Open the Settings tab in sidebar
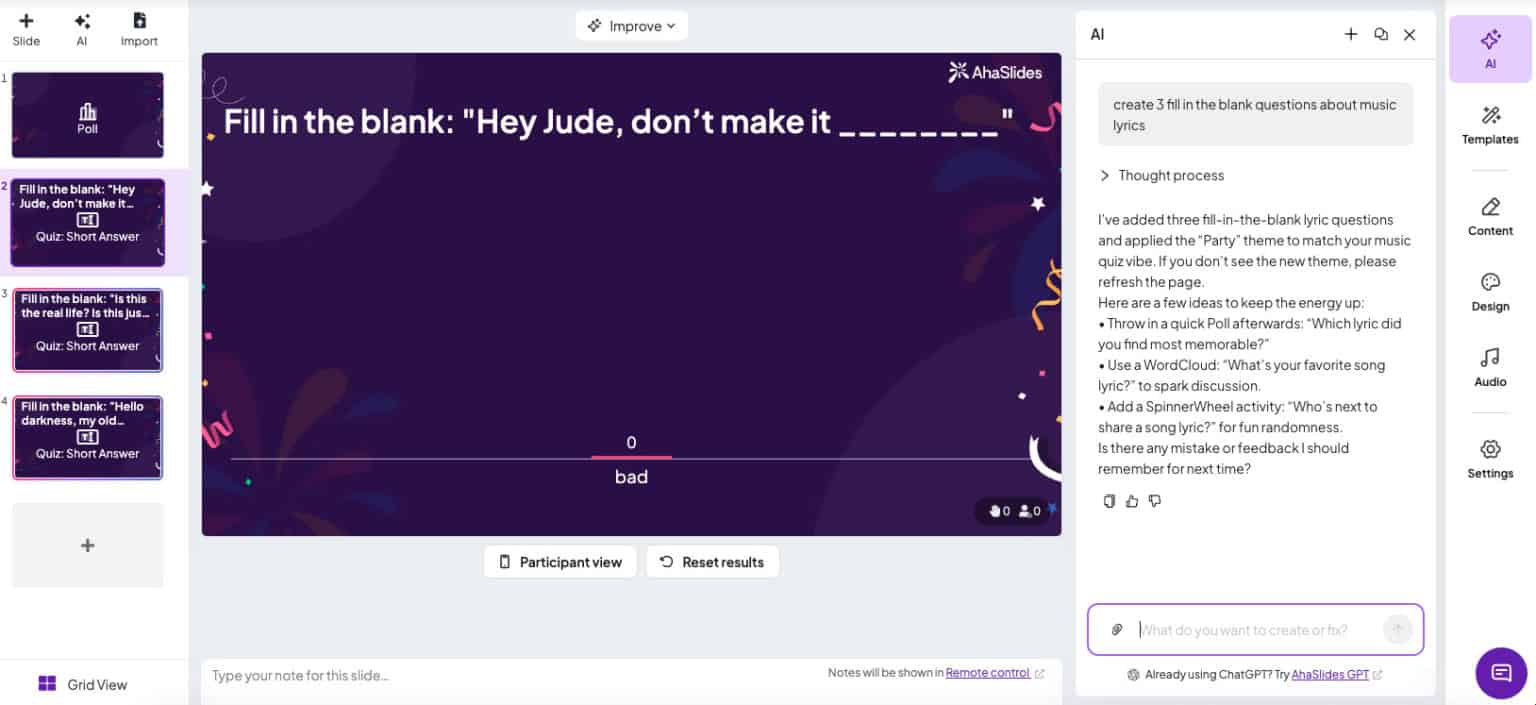The height and width of the screenshot is (705, 1536). click(x=1490, y=458)
